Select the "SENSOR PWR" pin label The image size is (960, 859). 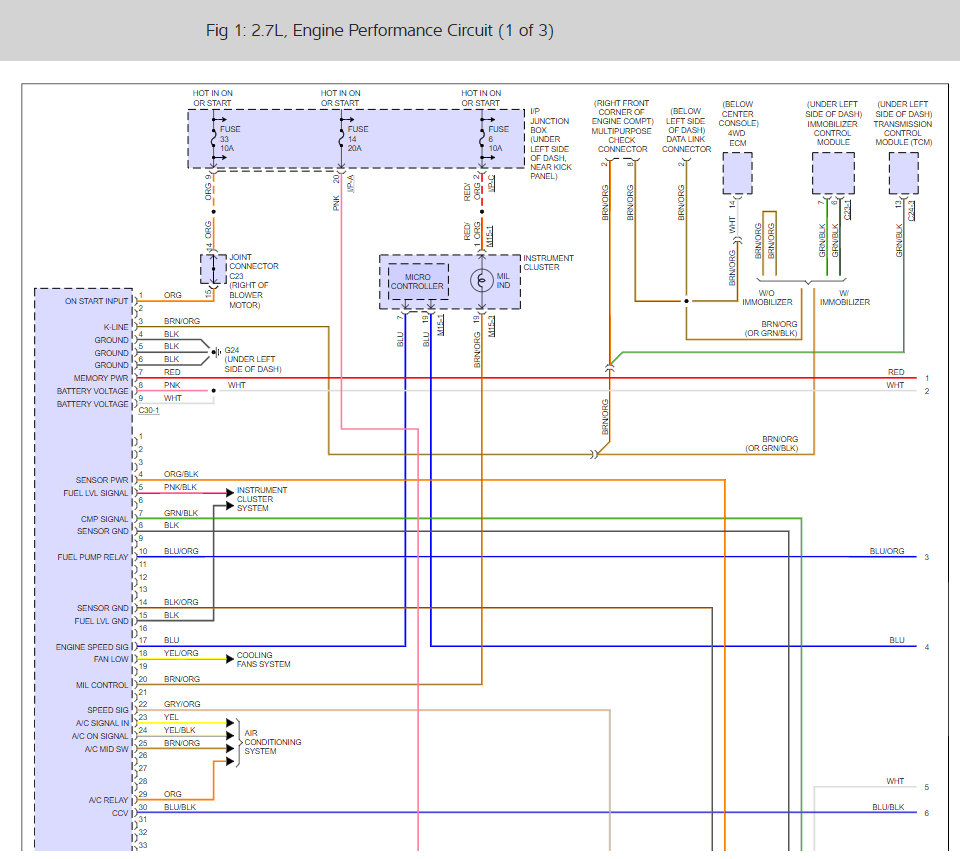(102, 480)
